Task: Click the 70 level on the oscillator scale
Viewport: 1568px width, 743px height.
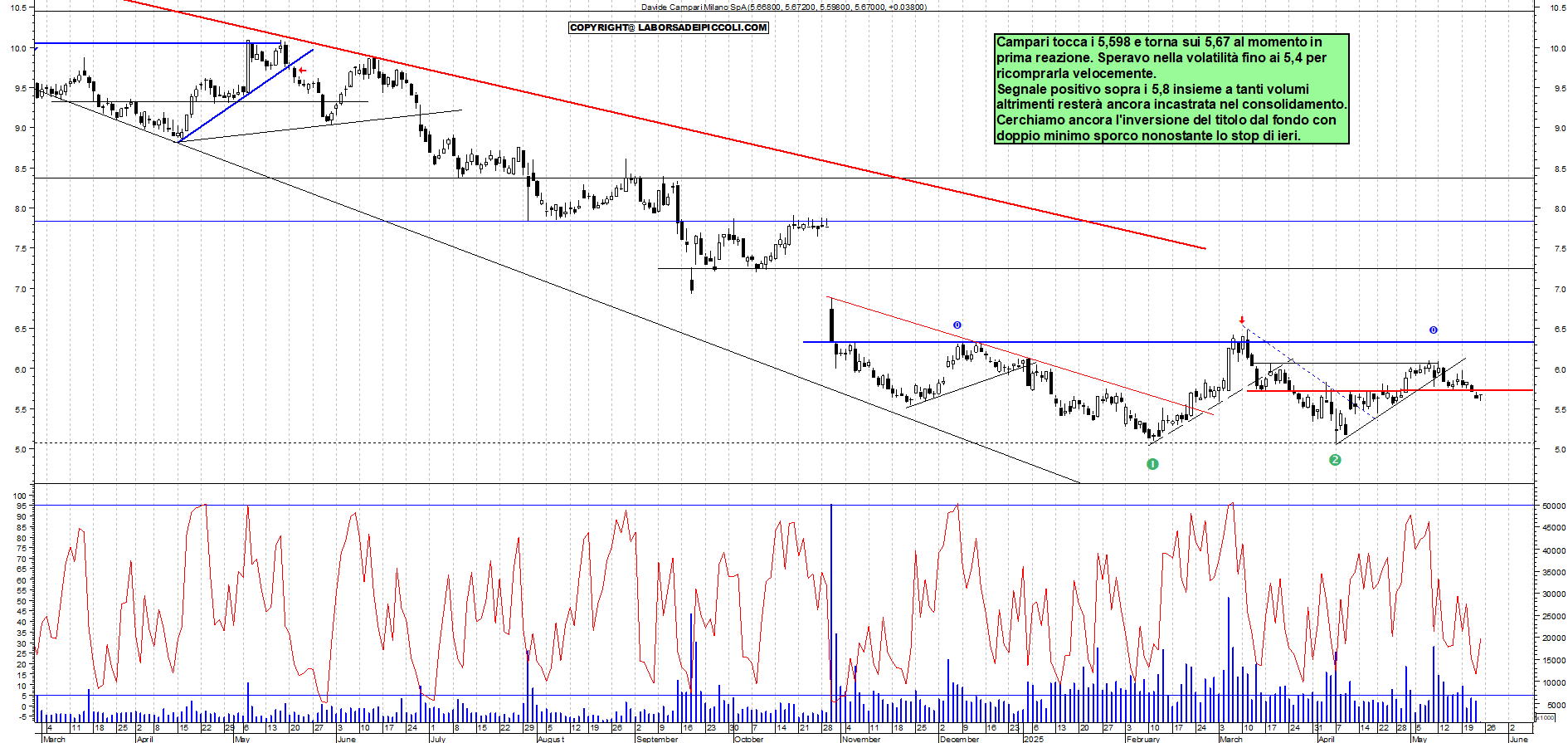Action: point(22,559)
